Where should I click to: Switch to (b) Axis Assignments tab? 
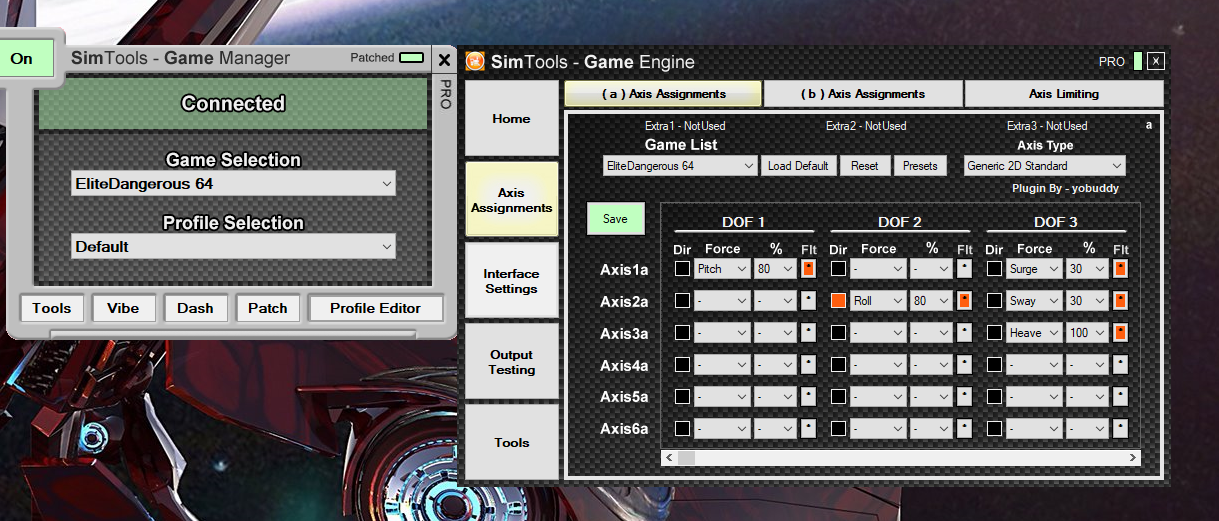tap(863, 94)
